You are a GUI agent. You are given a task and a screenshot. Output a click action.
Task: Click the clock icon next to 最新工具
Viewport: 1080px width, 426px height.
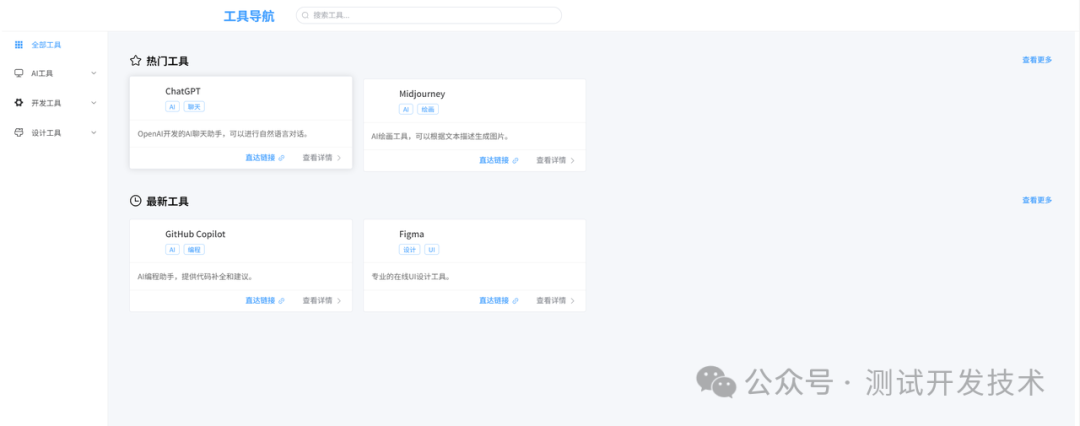(136, 201)
